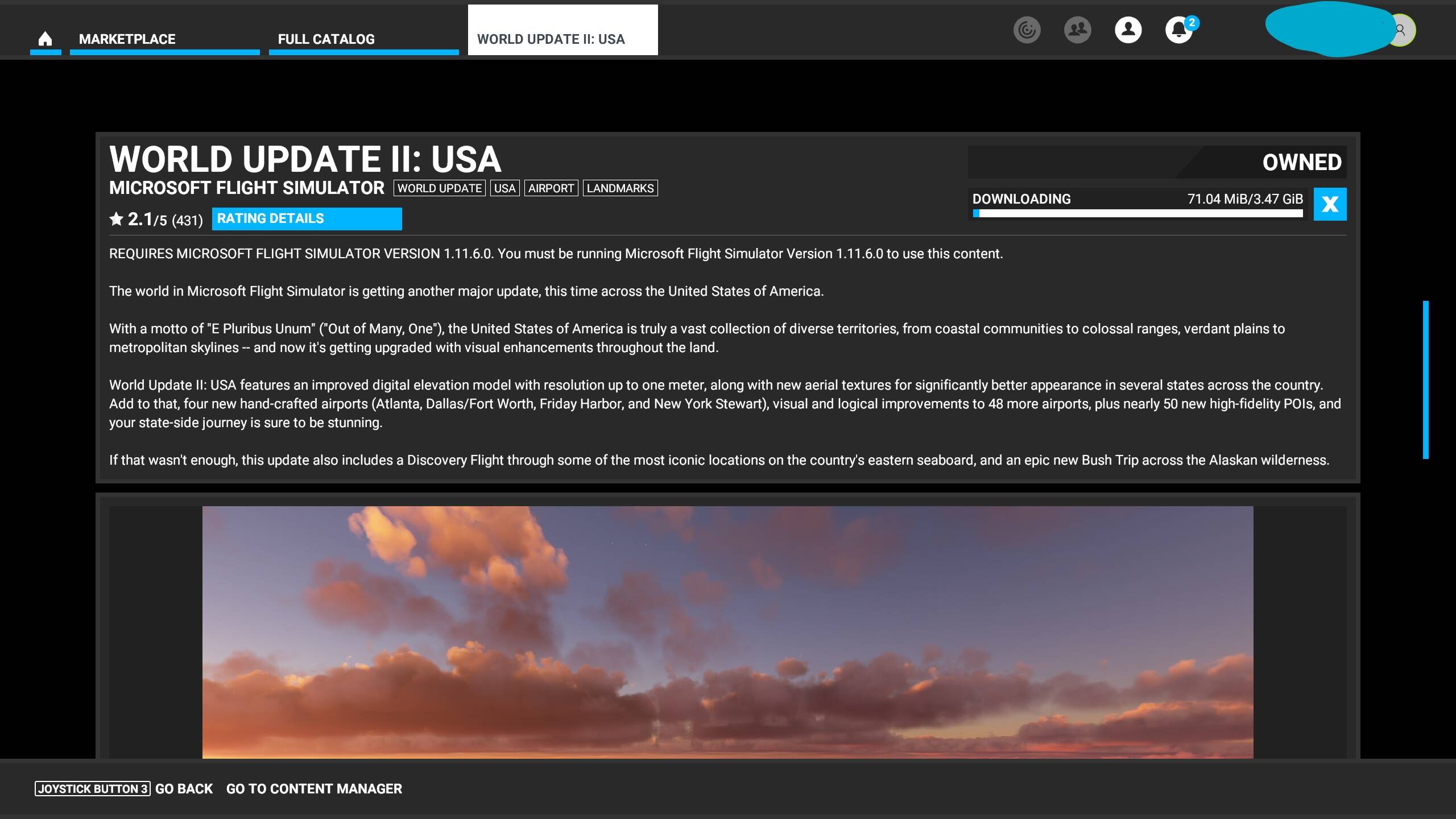Click Go Back at bottom bar
Screen dimensions: 1456x819
[x=183, y=789]
